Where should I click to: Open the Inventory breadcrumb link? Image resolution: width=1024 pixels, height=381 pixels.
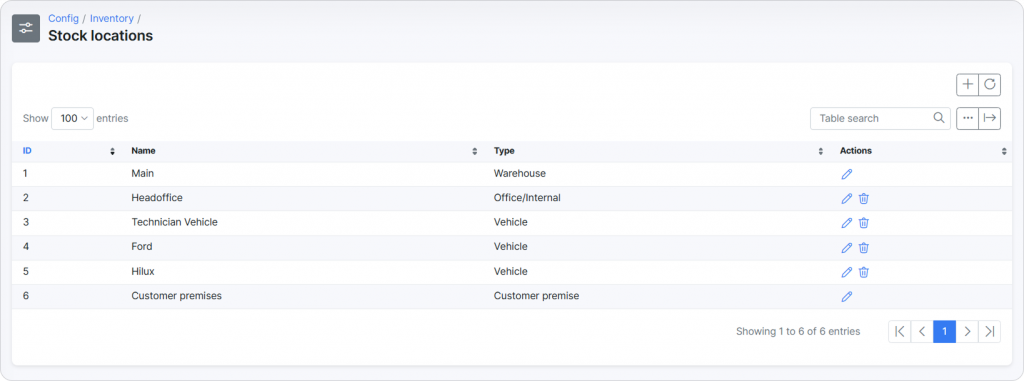(112, 18)
